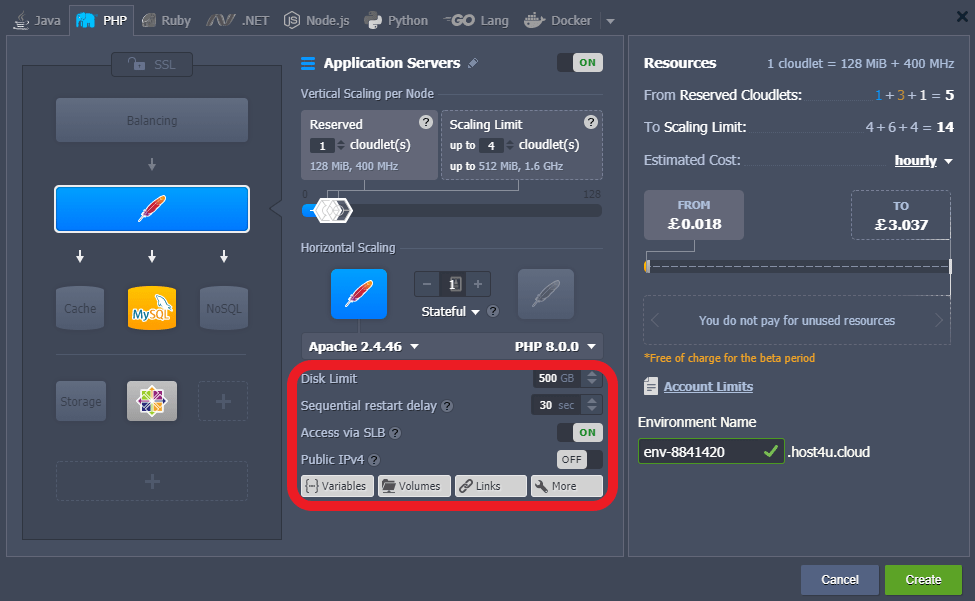Open the Account Limits link
The width and height of the screenshot is (975, 601).
(708, 387)
